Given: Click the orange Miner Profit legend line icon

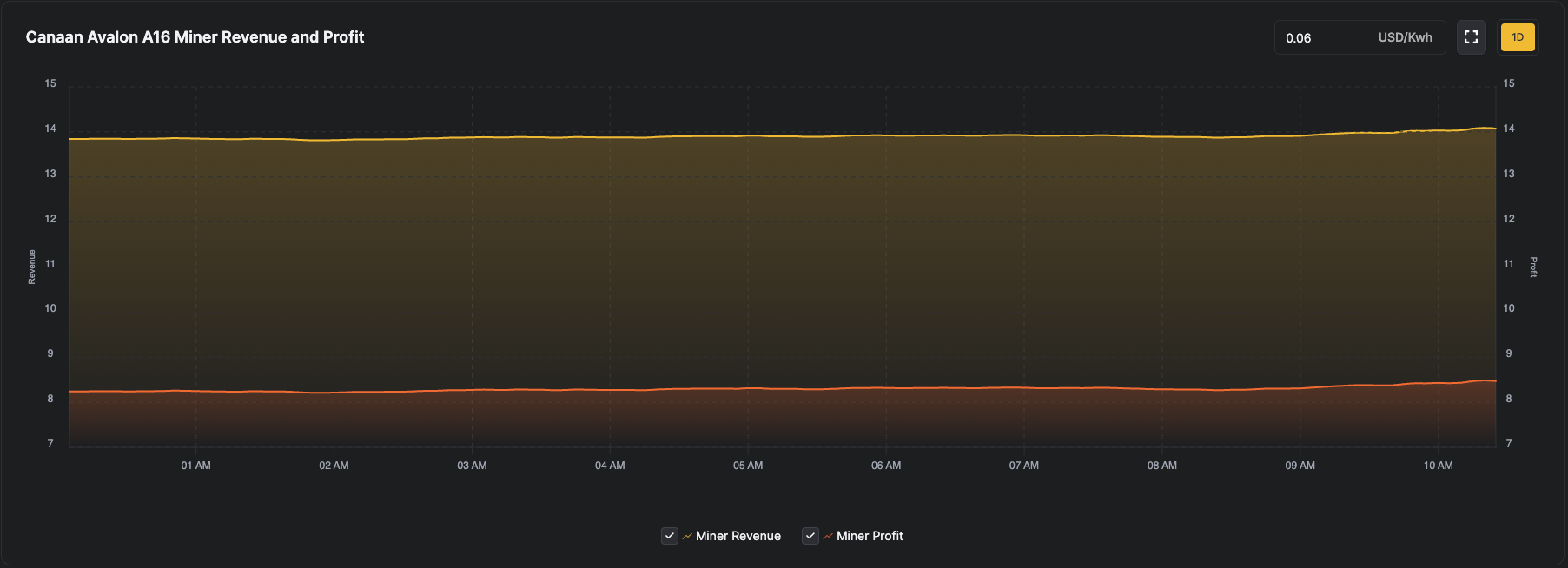Looking at the screenshot, I should (828, 537).
